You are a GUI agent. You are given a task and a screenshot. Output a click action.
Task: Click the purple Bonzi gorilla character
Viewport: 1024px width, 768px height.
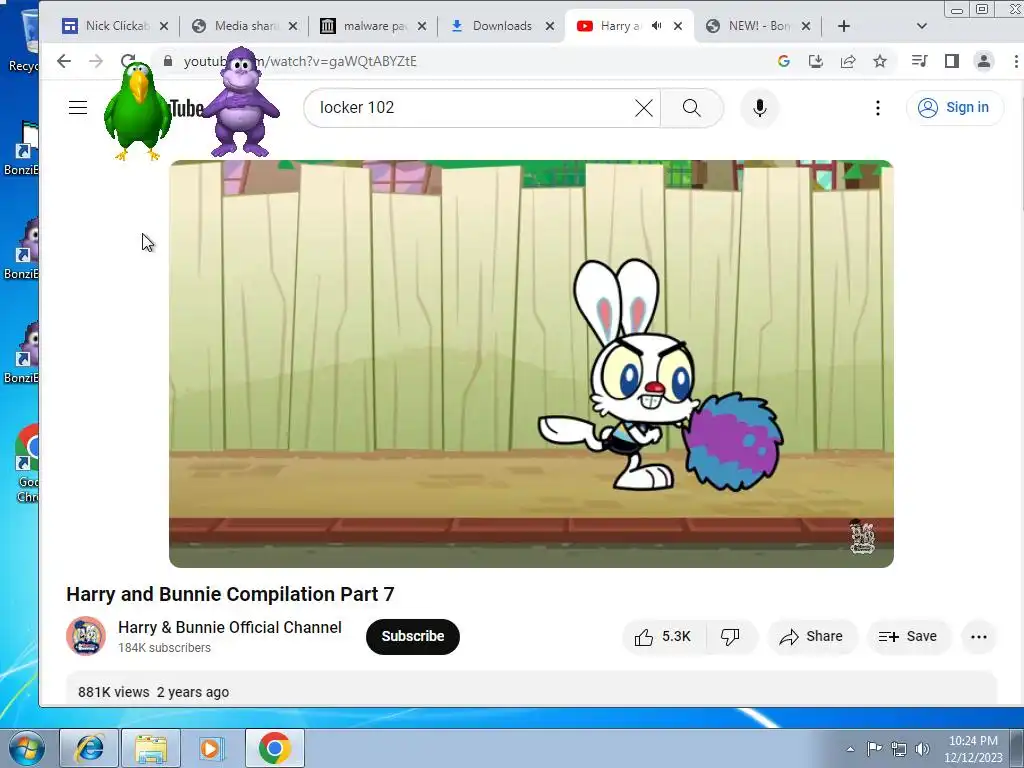pos(242,103)
